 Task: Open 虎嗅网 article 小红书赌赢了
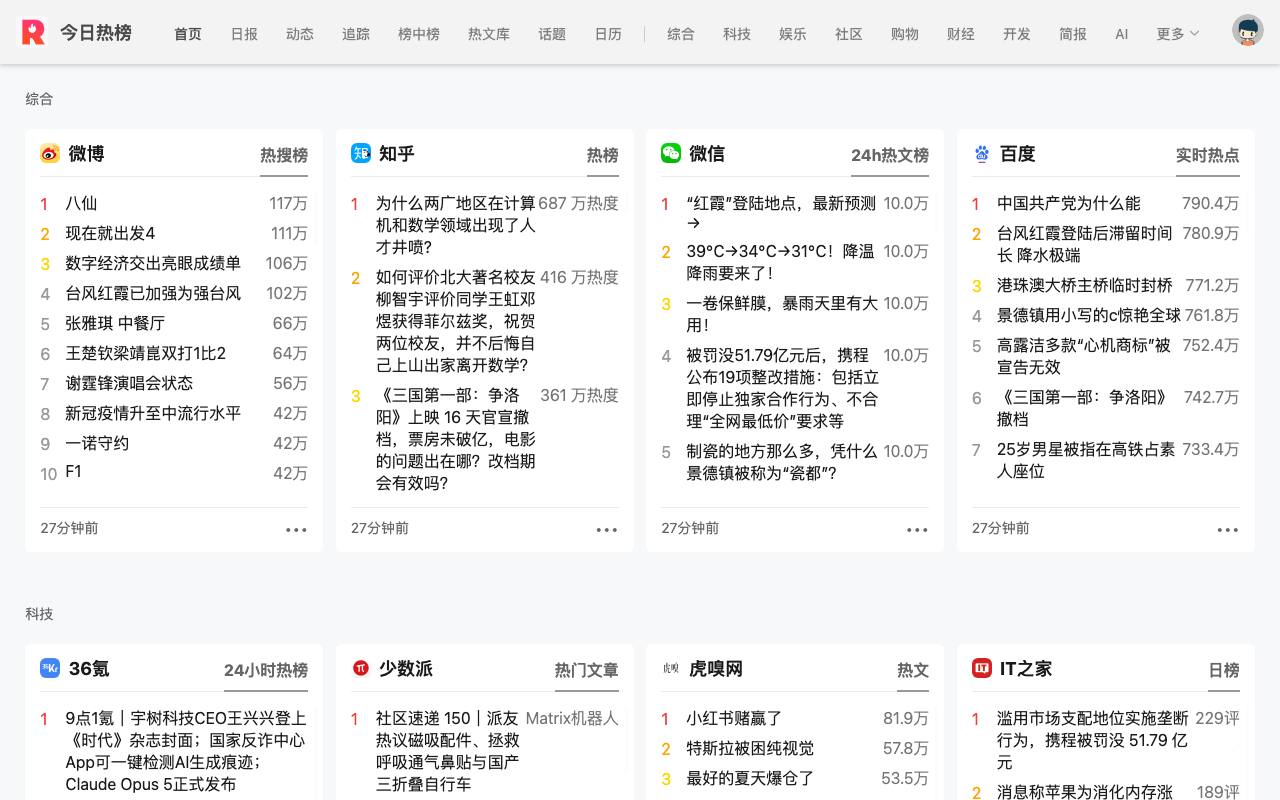pos(734,718)
